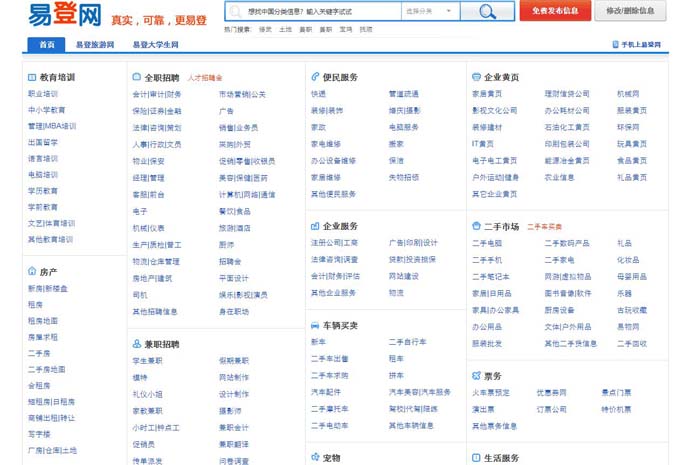Open the 失物招领 link
The height and width of the screenshot is (465, 690).
404,177
